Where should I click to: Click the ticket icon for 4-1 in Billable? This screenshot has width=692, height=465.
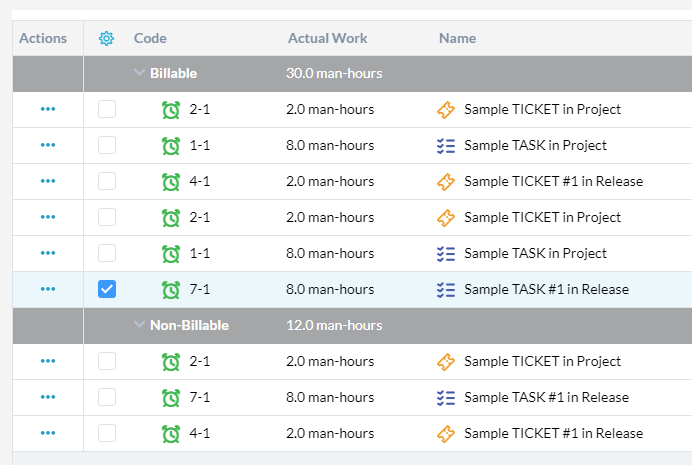click(446, 182)
